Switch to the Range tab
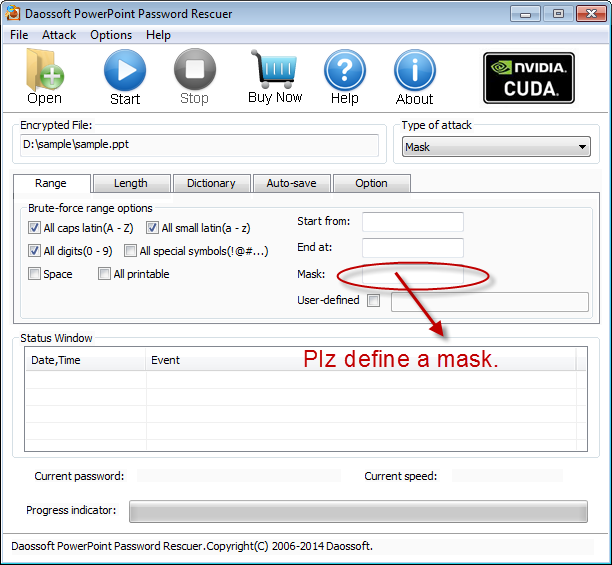The height and width of the screenshot is (565, 612). tap(52, 183)
